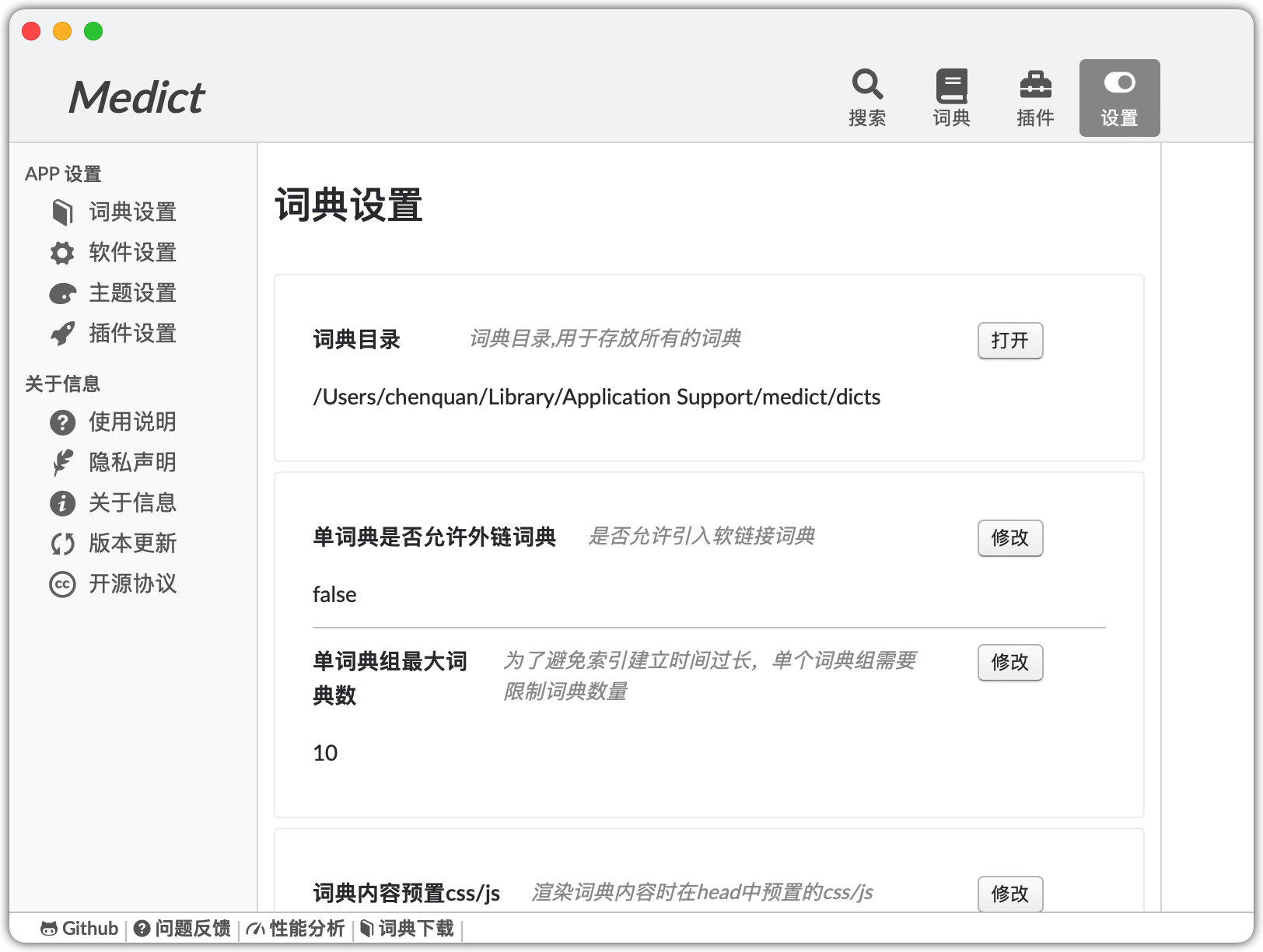Open the 关于信息 sidebar entry
This screenshot has width=1263, height=952.
point(132,502)
